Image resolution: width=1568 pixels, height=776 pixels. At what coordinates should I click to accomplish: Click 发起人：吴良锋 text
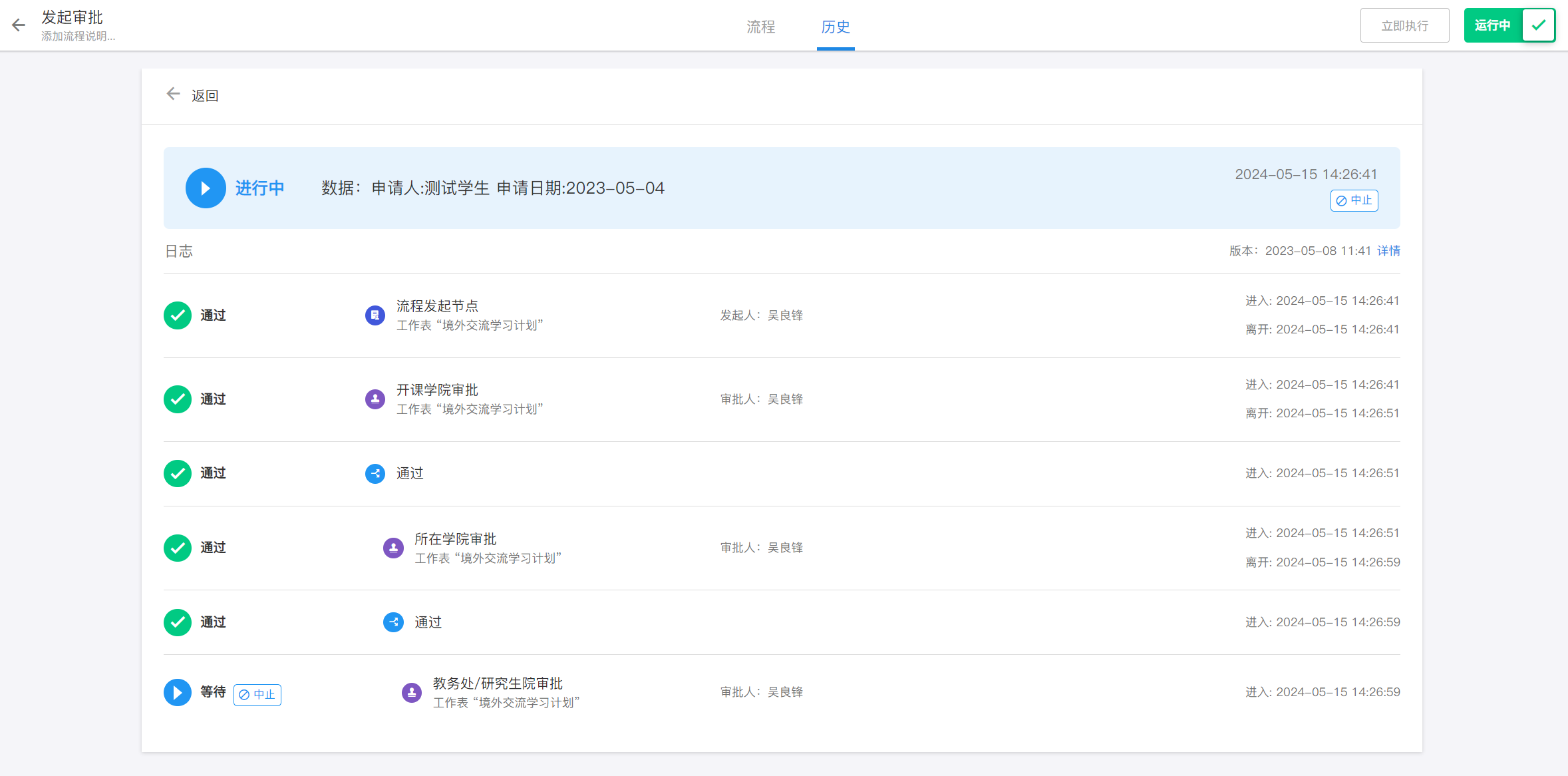click(762, 315)
